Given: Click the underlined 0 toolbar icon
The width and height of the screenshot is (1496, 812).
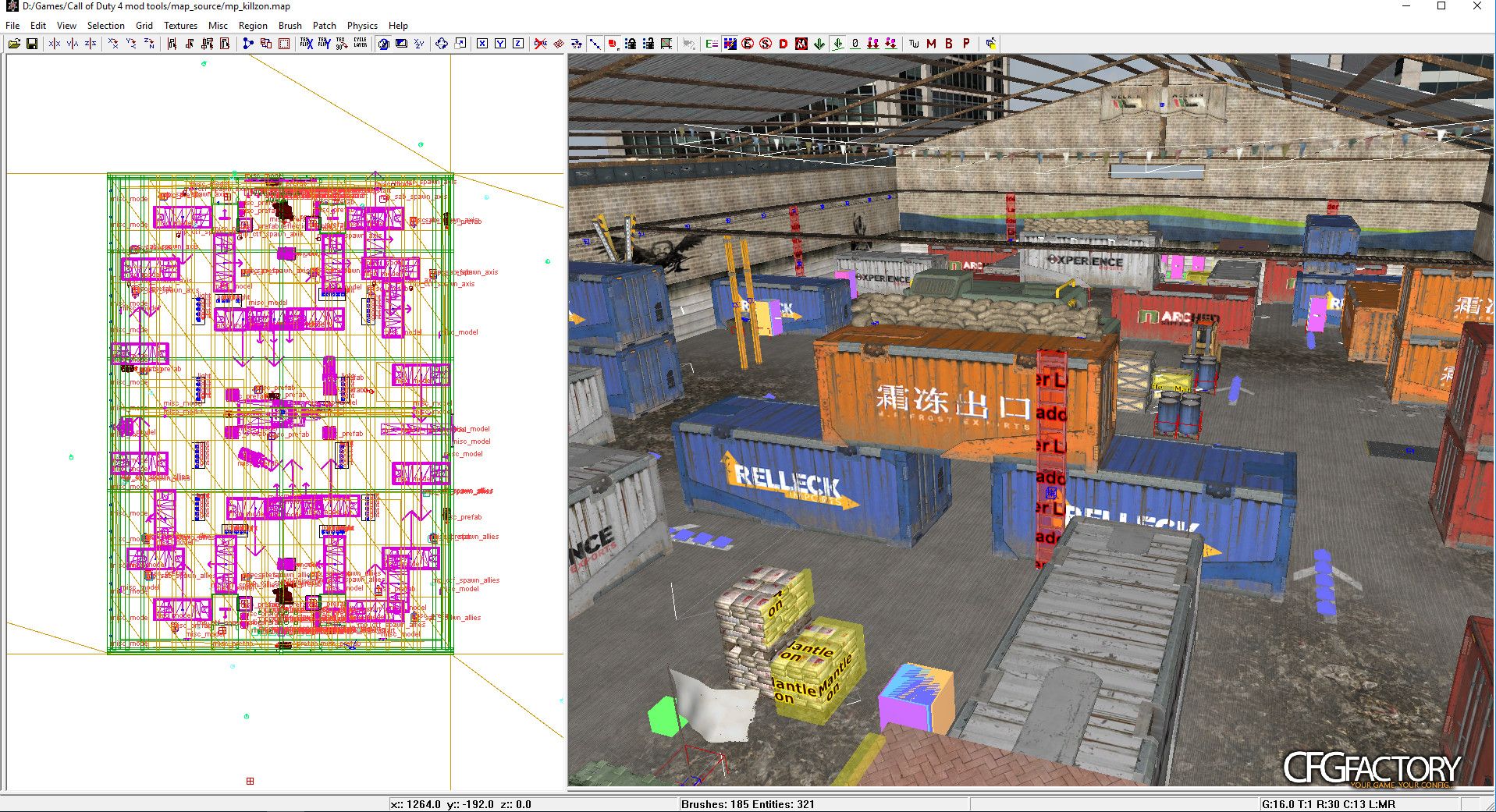Looking at the screenshot, I should tap(855, 44).
